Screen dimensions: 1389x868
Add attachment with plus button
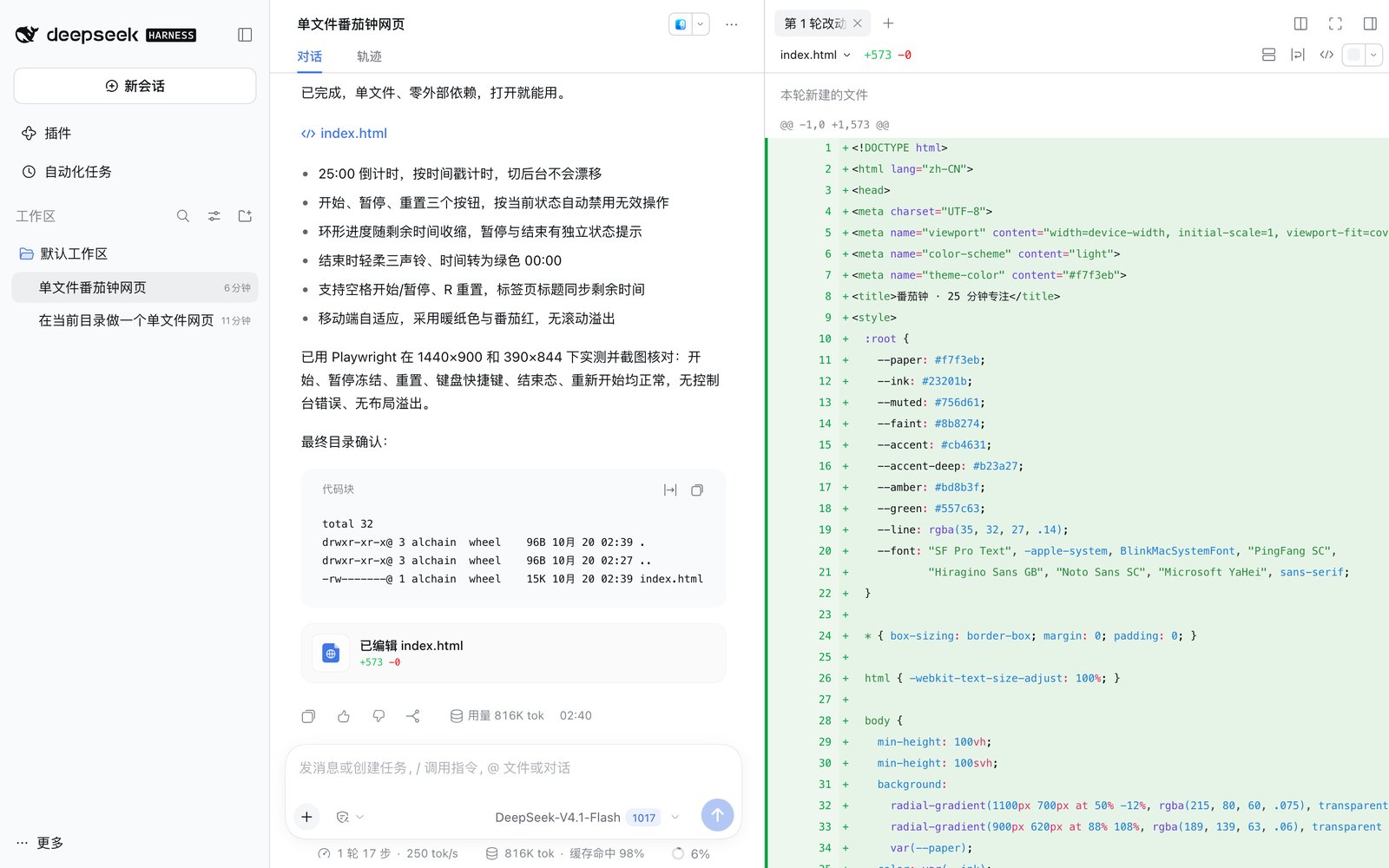pos(306,817)
